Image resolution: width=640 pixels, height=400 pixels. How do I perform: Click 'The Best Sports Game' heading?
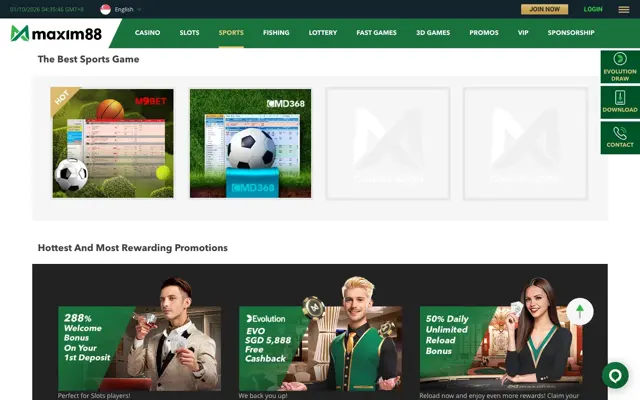click(x=89, y=59)
